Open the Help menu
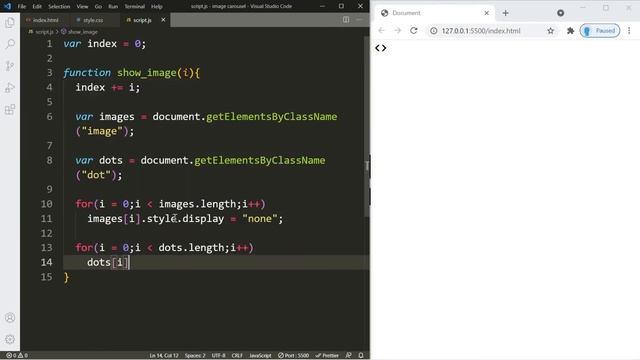Screen dimensions: 640x360 pyautogui.click(x=157, y=7)
